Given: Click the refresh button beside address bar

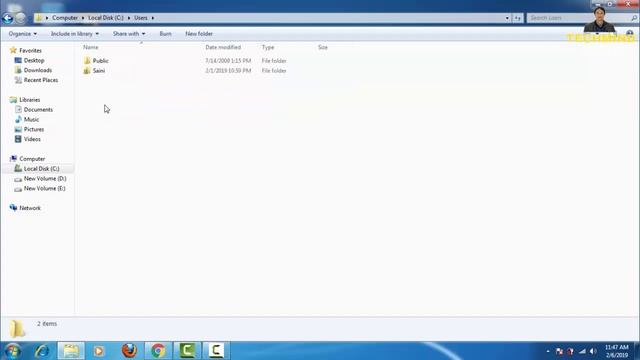Looking at the screenshot, I should (x=518, y=18).
